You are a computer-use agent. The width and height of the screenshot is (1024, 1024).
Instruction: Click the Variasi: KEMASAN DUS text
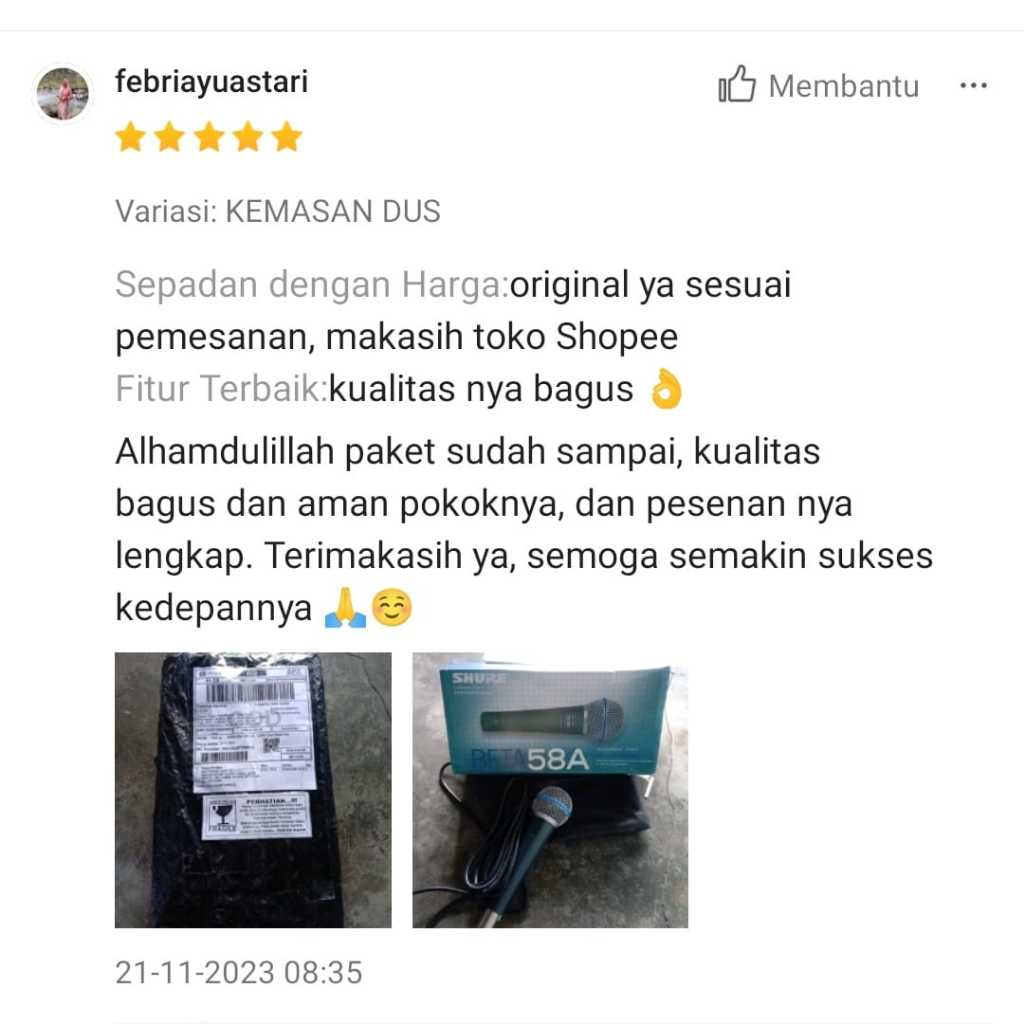point(278,212)
